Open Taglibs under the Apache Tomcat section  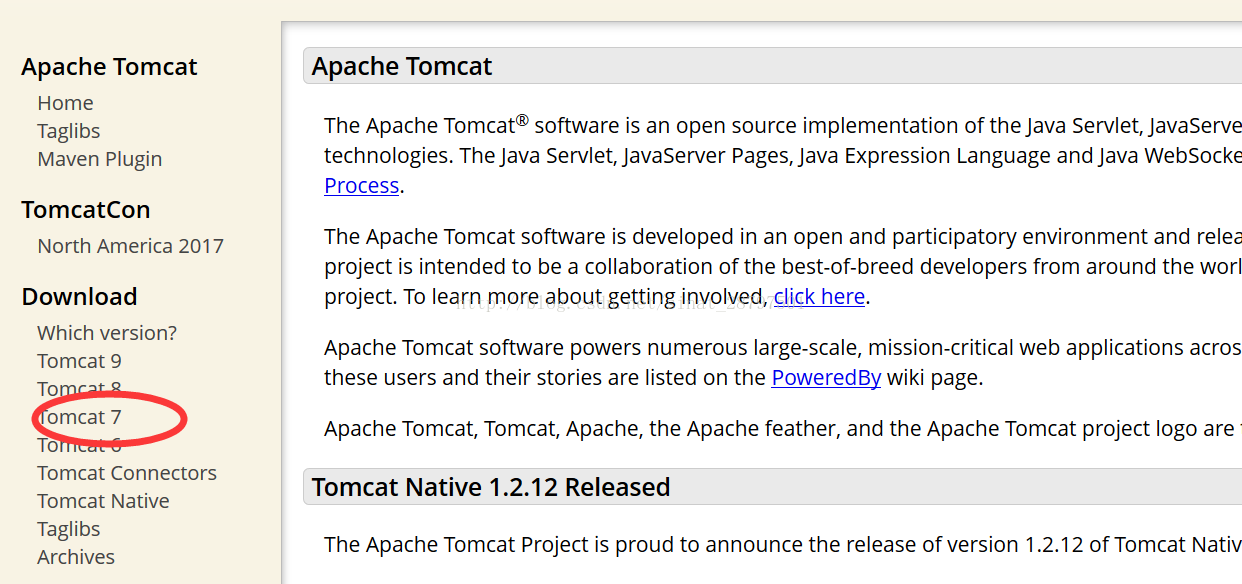pos(68,131)
